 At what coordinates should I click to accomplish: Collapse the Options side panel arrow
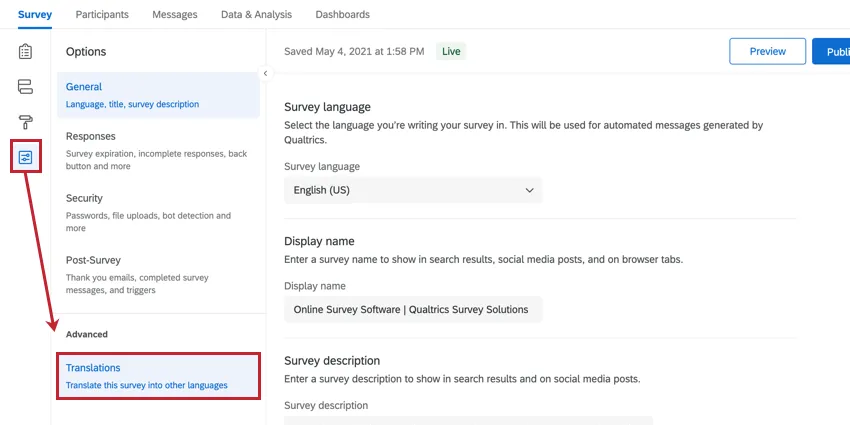(x=265, y=73)
